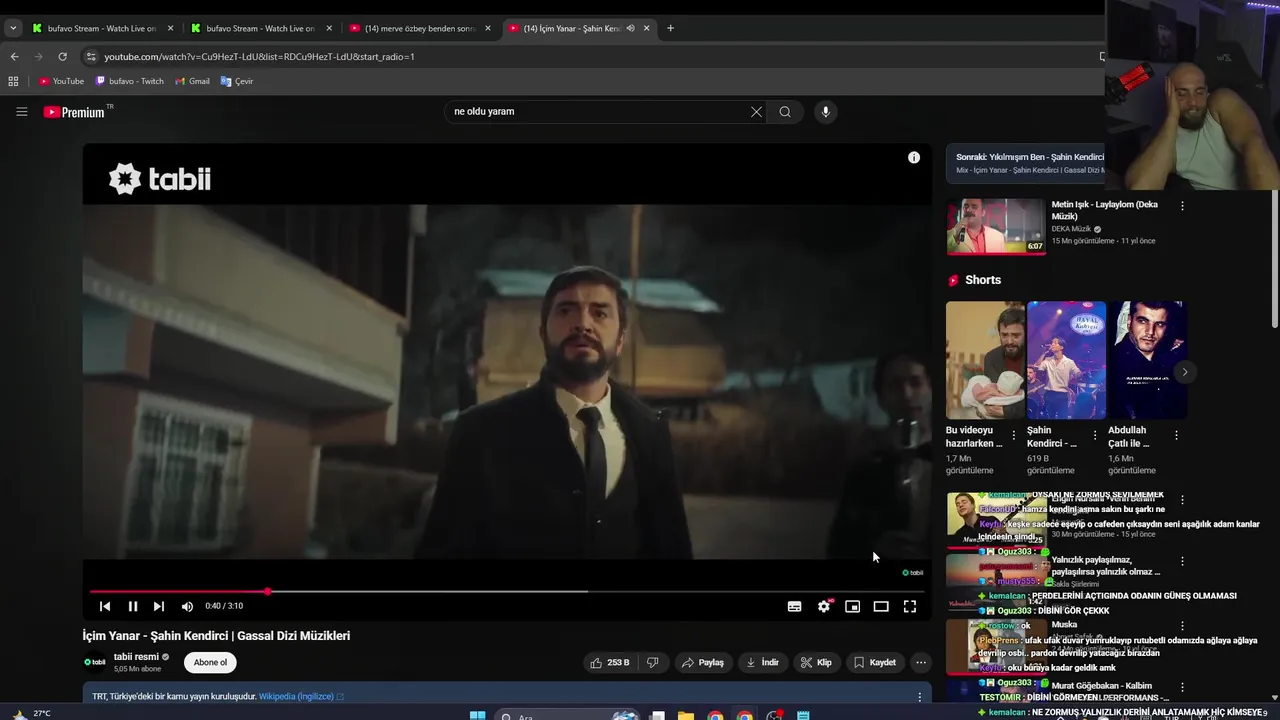The width and height of the screenshot is (1280, 720).
Task: Mute the İçim Yanar tab audio icon
Action: click(x=630, y=28)
